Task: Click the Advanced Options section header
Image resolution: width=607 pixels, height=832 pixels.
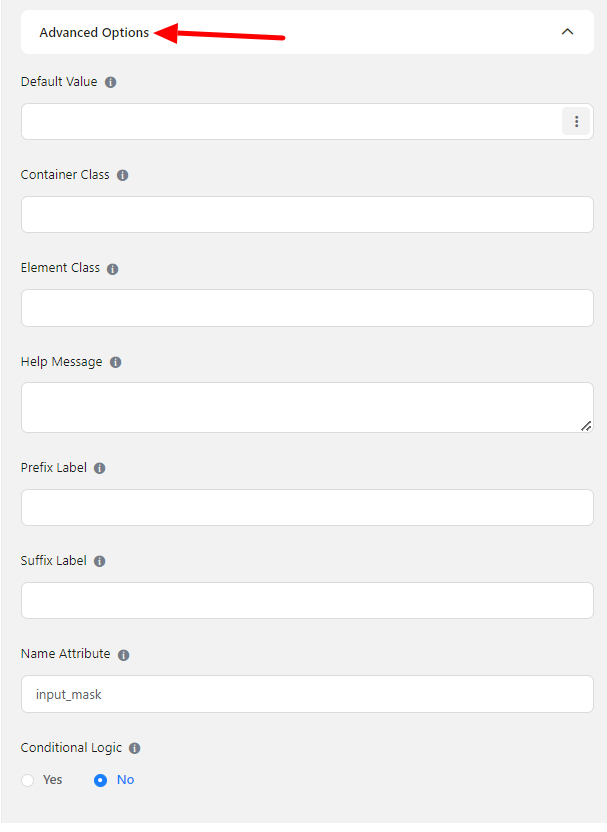Action: click(94, 32)
